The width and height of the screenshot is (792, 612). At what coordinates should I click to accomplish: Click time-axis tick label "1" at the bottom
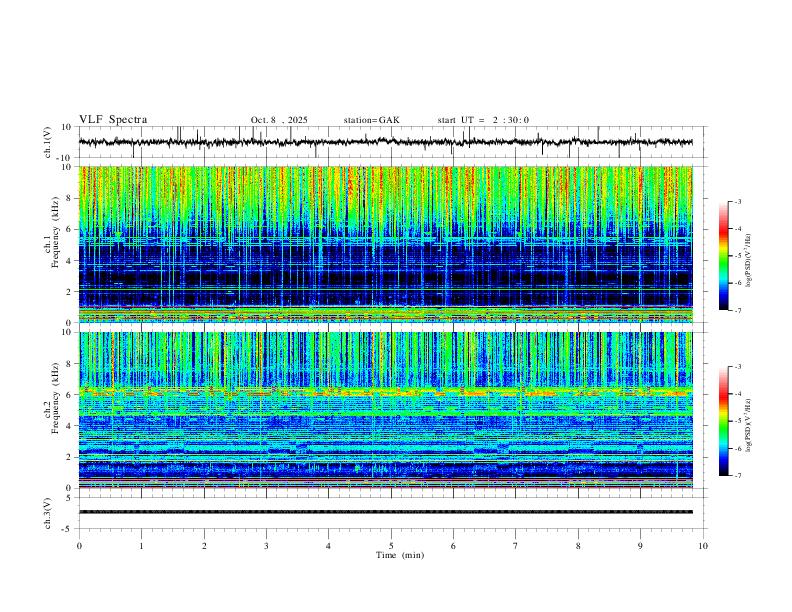141,546
